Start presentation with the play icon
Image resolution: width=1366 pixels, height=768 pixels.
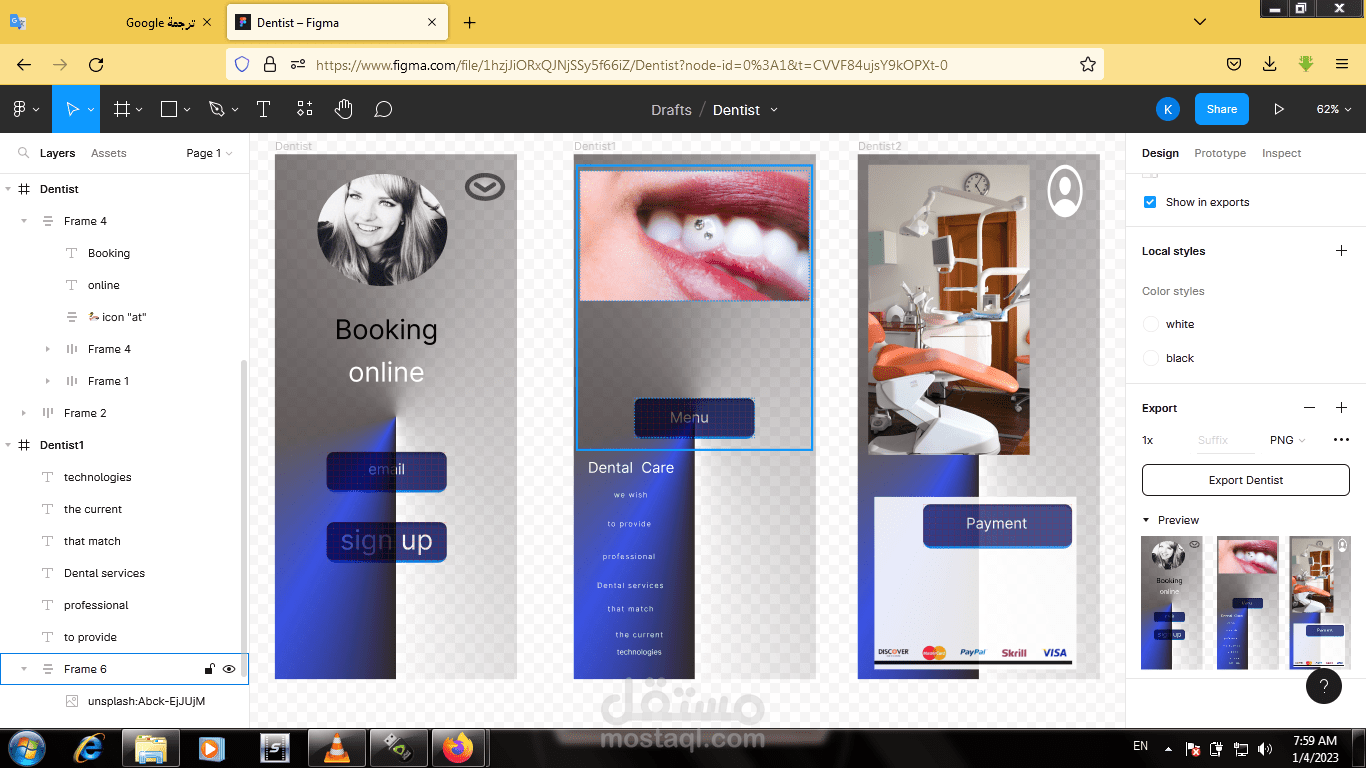click(1279, 109)
